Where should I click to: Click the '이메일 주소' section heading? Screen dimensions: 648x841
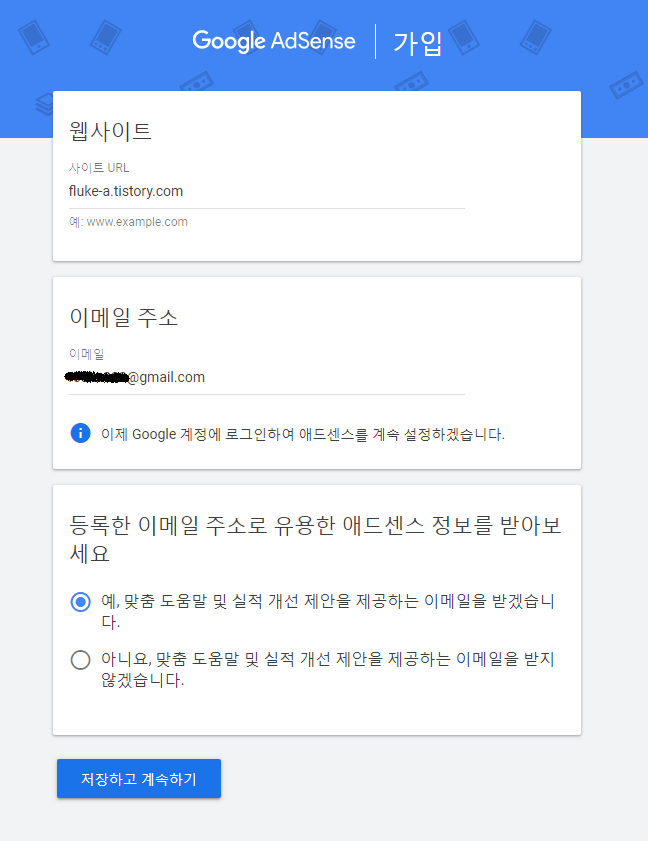pyautogui.click(x=123, y=318)
